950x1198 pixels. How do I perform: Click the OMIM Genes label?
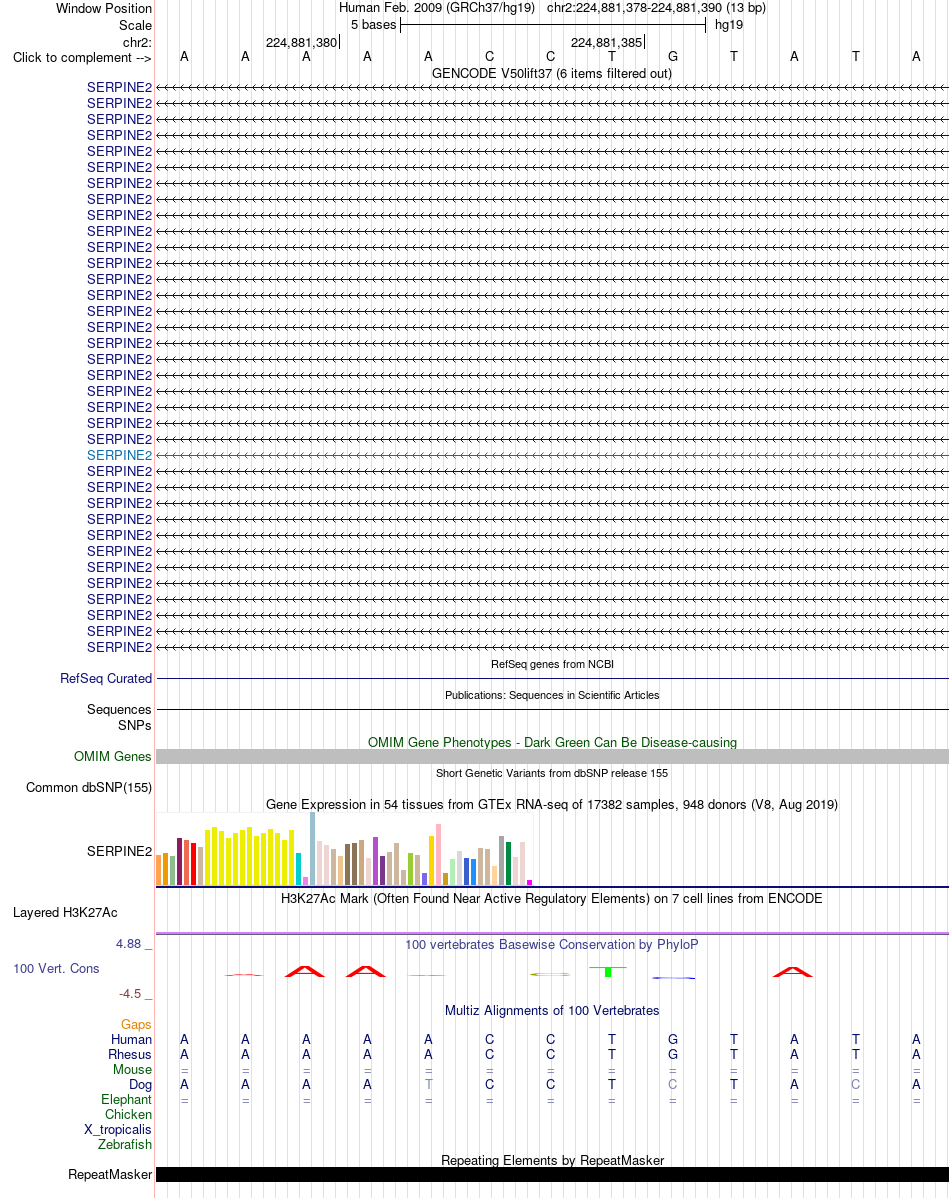pos(113,756)
